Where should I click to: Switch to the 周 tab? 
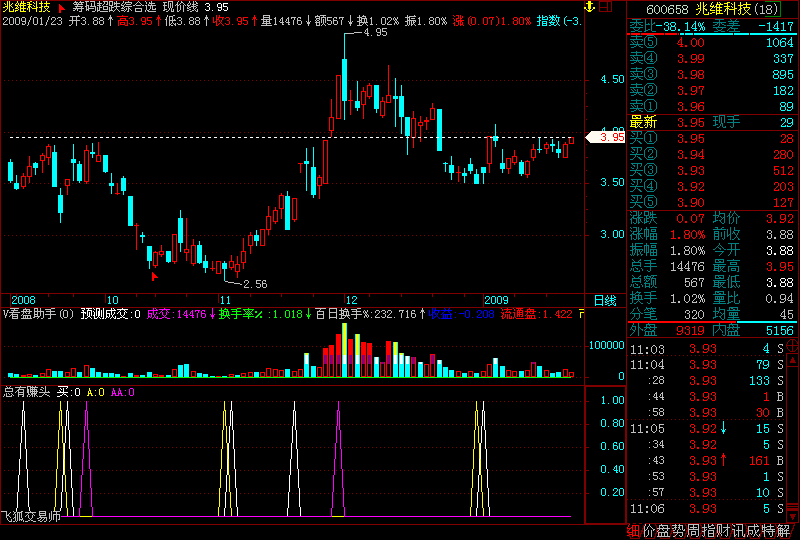tap(693, 531)
